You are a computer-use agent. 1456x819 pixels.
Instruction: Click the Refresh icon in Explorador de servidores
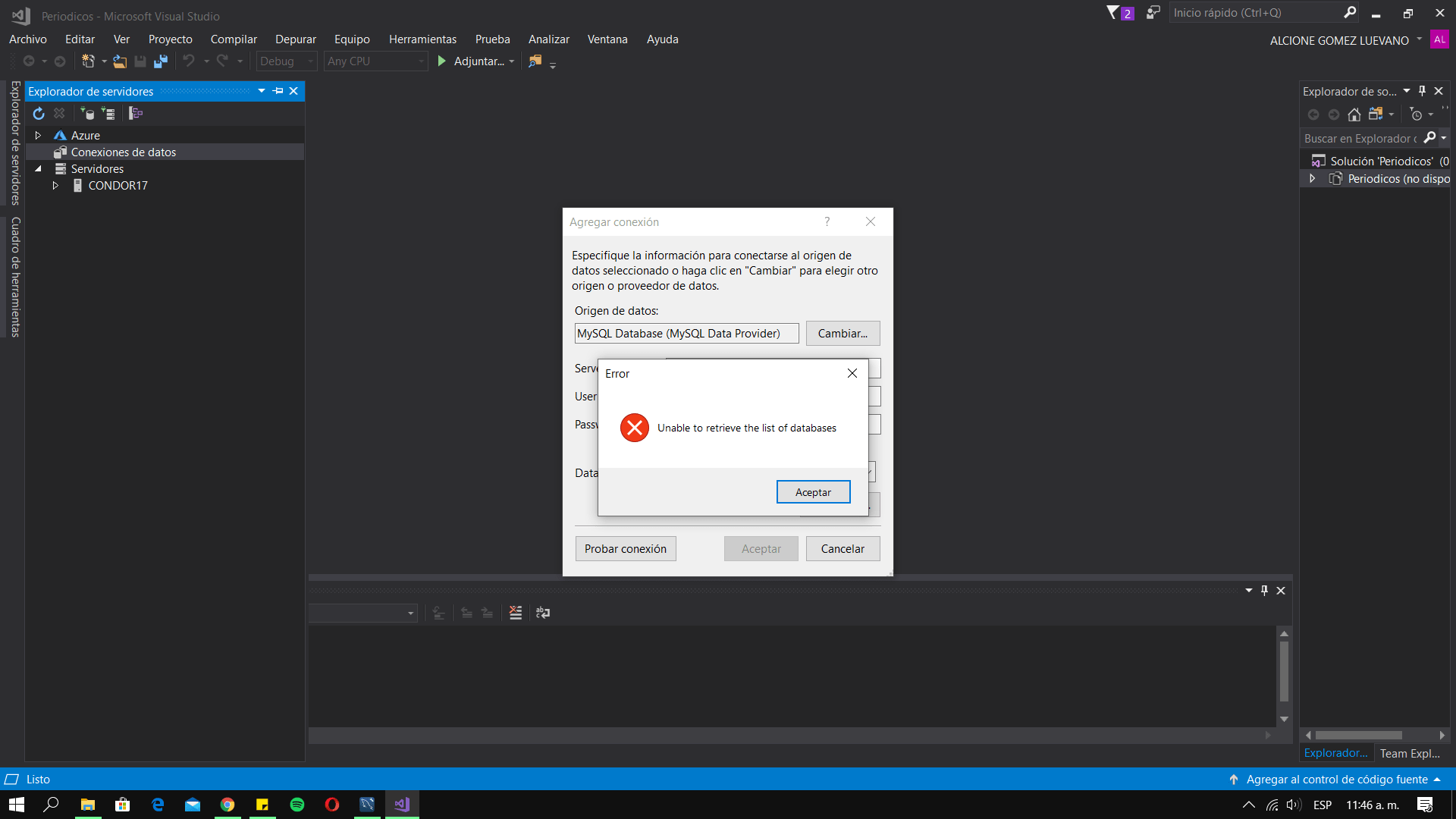pyautogui.click(x=39, y=114)
